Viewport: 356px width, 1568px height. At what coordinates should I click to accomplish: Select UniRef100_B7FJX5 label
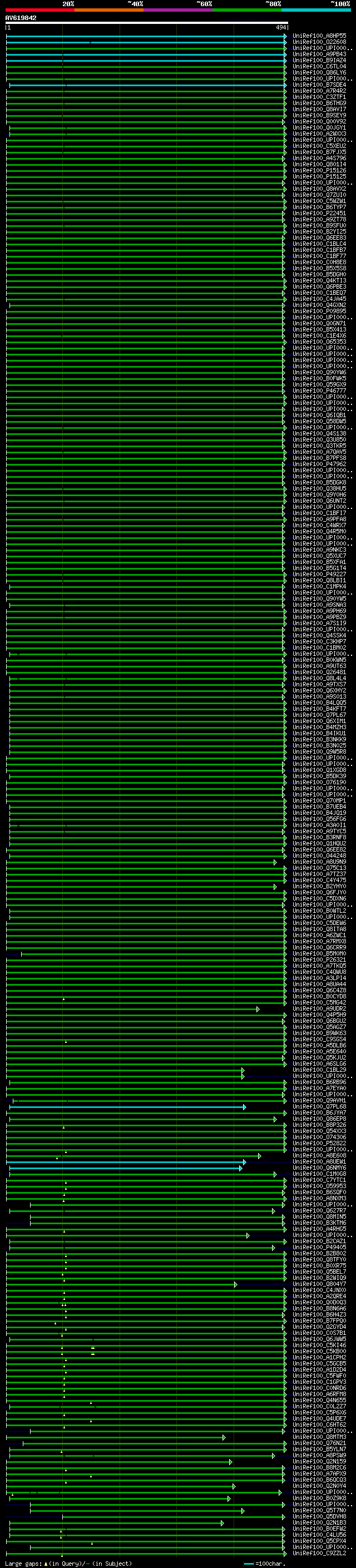(x=319, y=152)
